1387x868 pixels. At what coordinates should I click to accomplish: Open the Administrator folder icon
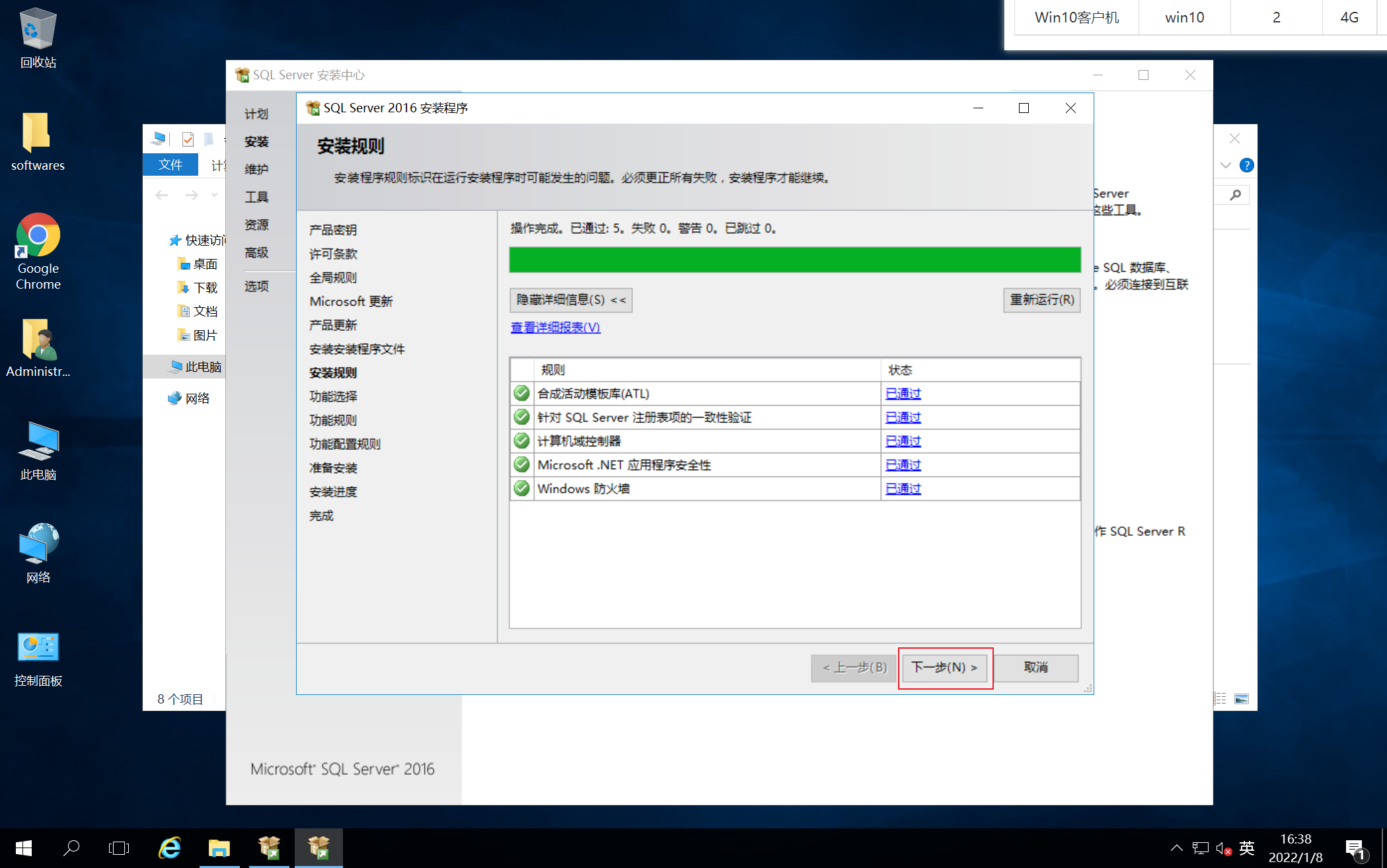(38, 348)
